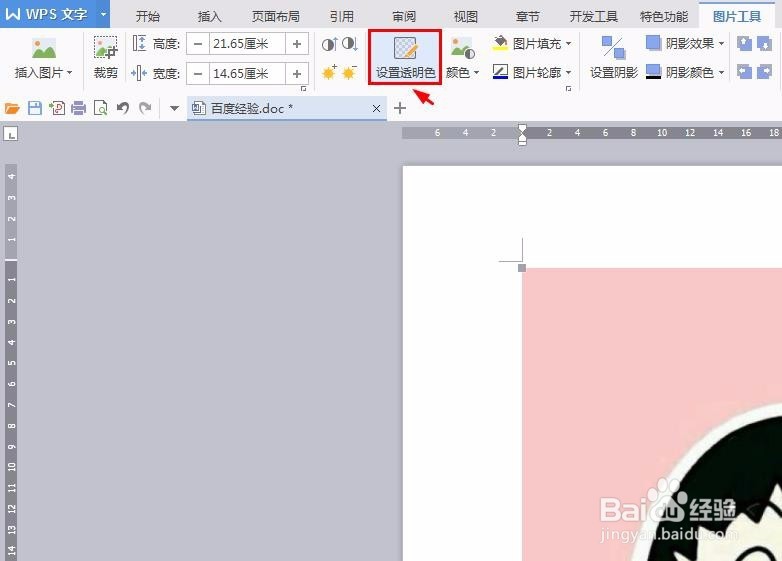Expand the 插入图片 dropdown

pos(69,73)
